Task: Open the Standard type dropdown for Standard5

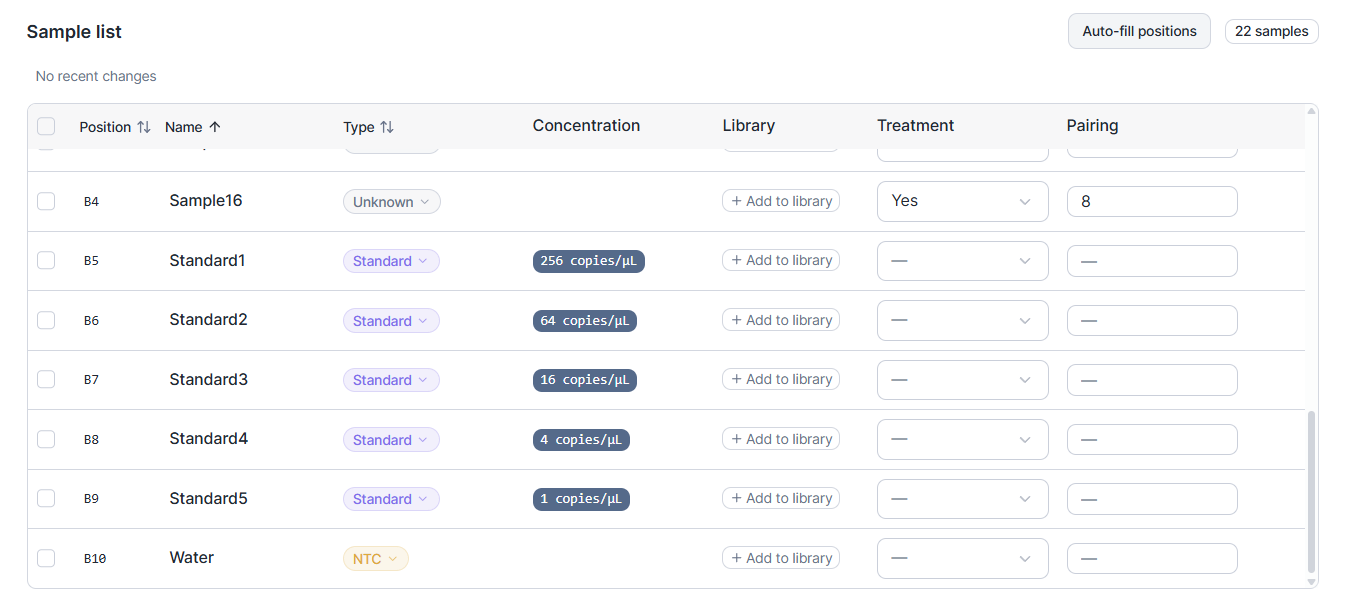Action: click(x=391, y=499)
